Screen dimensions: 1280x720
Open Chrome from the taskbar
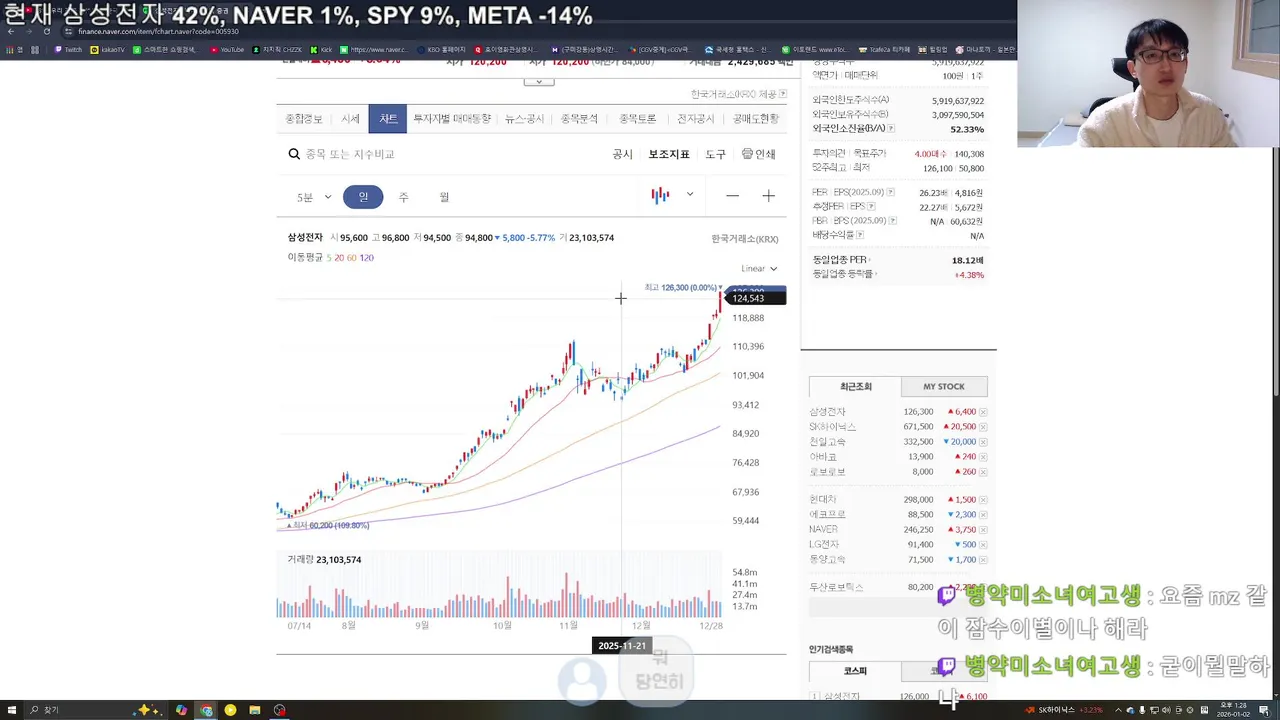pos(206,710)
